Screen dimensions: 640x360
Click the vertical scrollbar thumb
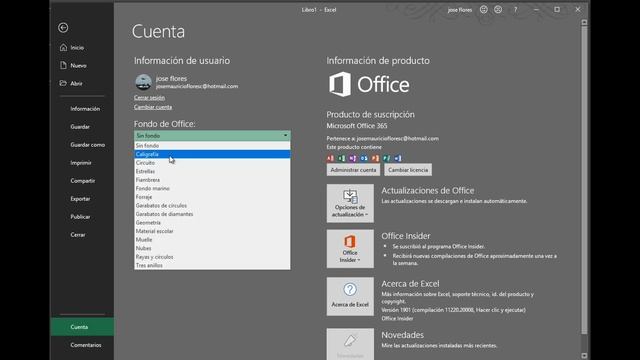click(584, 180)
